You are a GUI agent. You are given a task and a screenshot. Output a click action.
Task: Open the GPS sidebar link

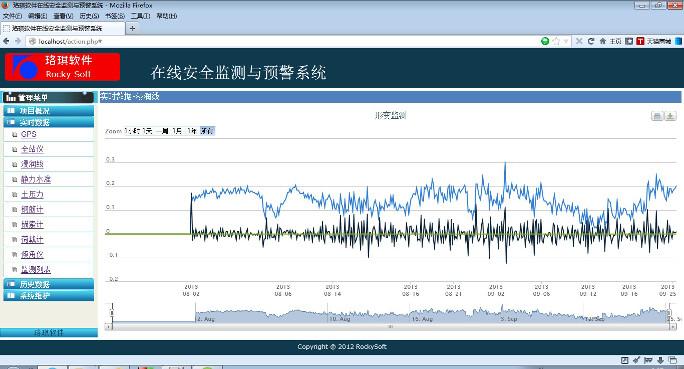(29, 134)
